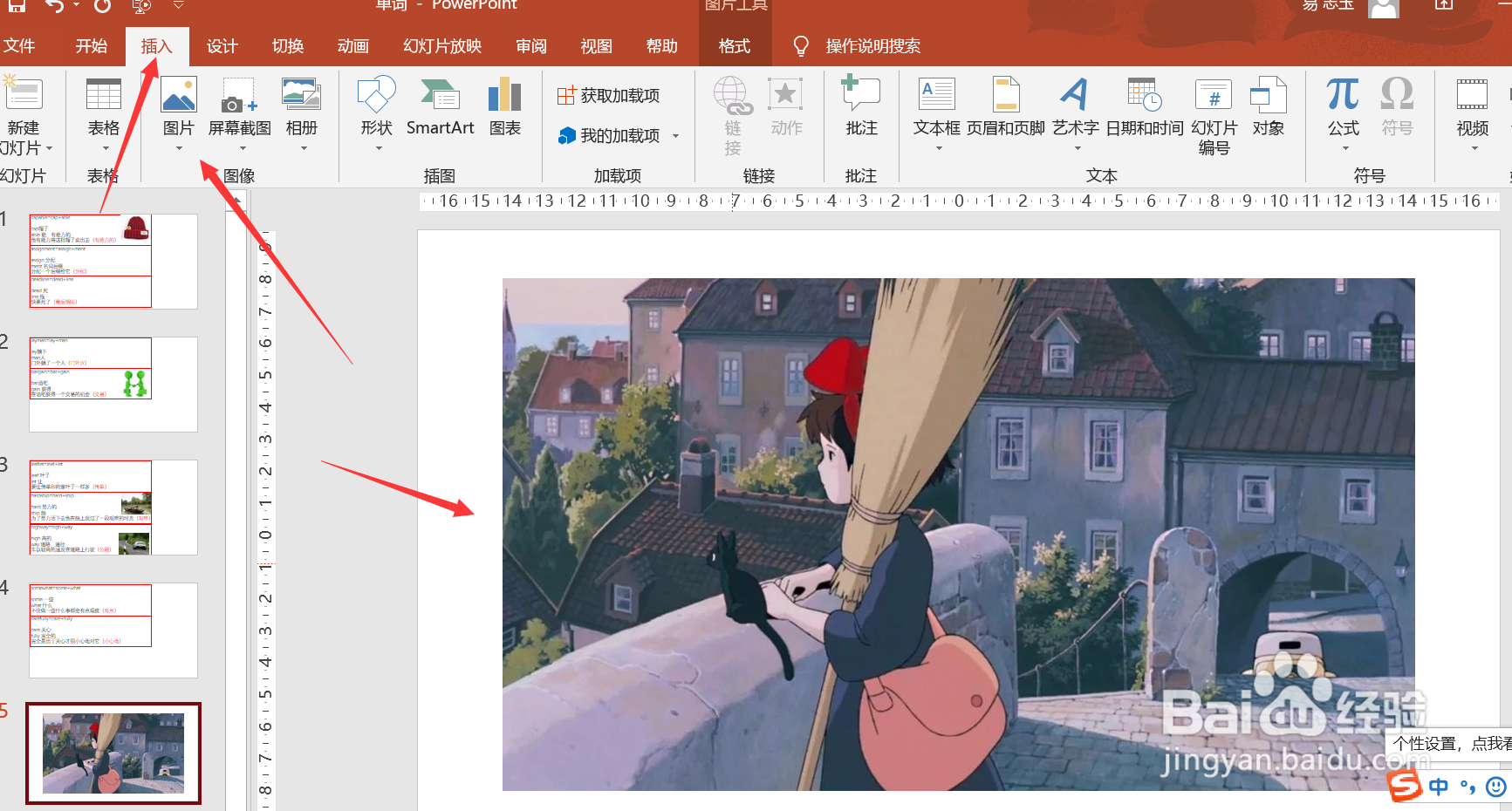This screenshot has height=811, width=1512.
Task: Open the 帮助 tab
Action: click(662, 46)
